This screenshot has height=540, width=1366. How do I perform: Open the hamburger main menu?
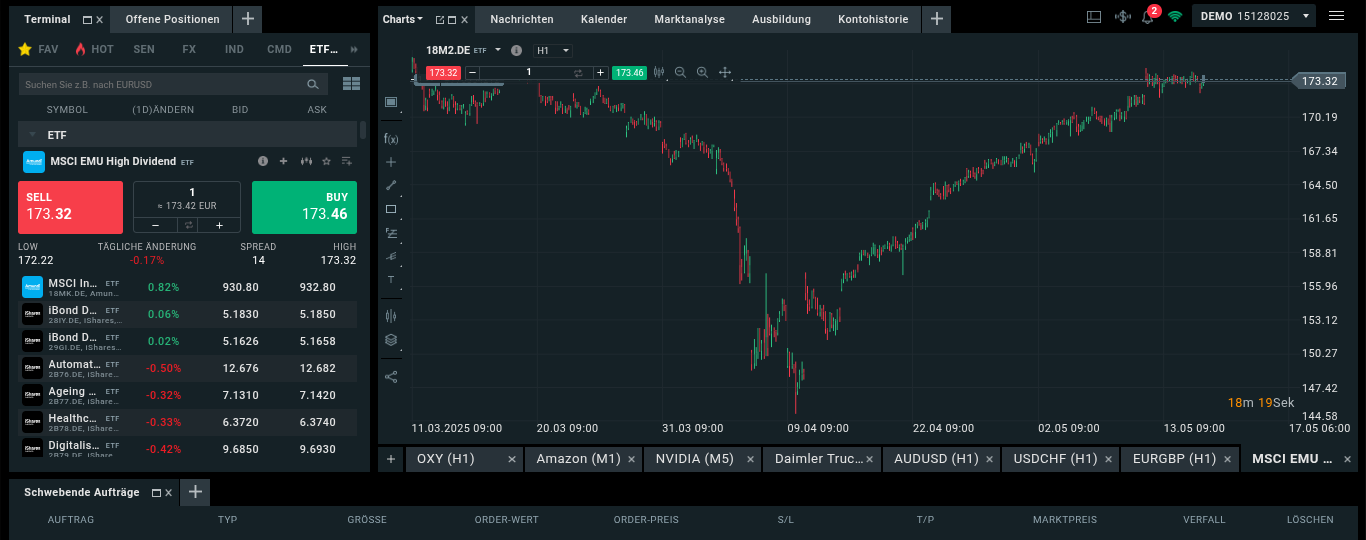1336,17
